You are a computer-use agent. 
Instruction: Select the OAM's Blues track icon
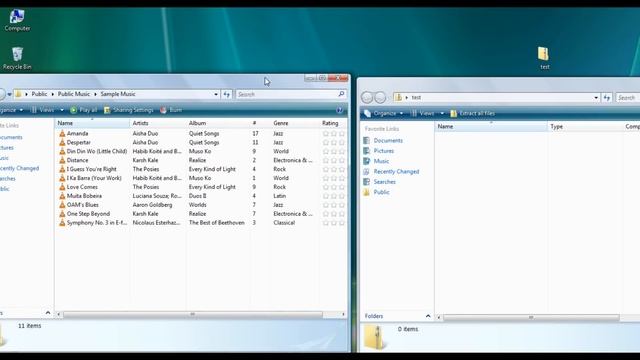point(62,205)
